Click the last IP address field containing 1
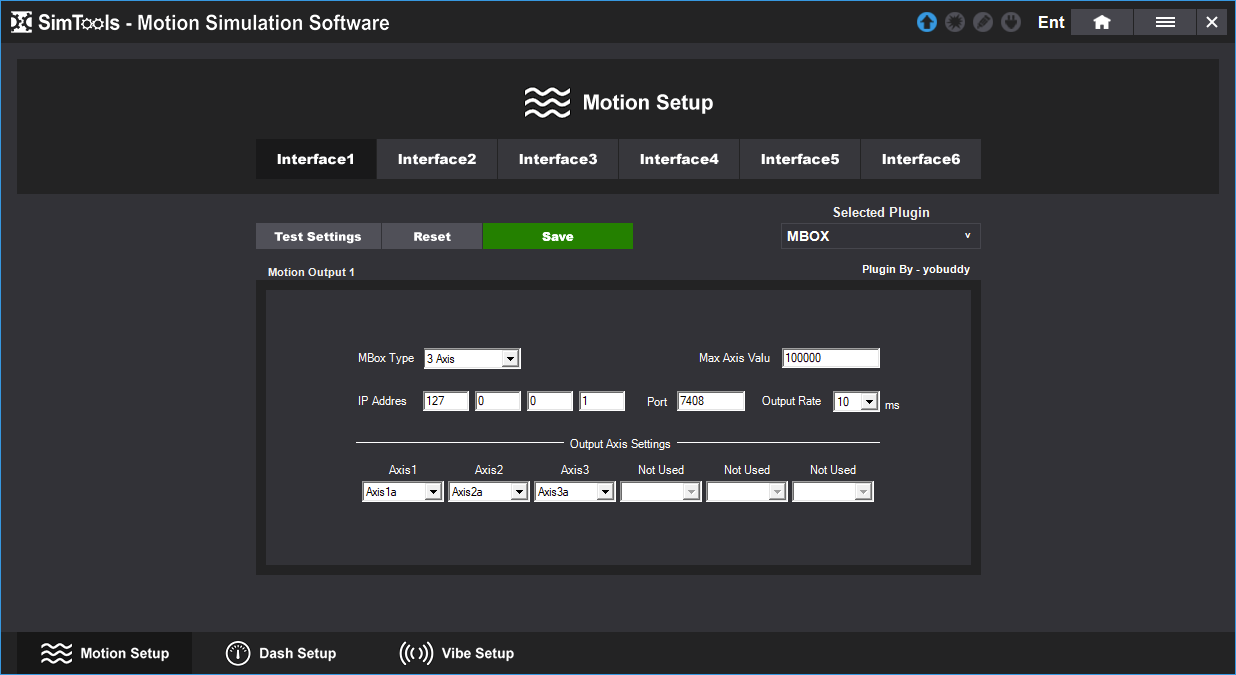Image resolution: width=1236 pixels, height=675 pixels. tap(602, 401)
